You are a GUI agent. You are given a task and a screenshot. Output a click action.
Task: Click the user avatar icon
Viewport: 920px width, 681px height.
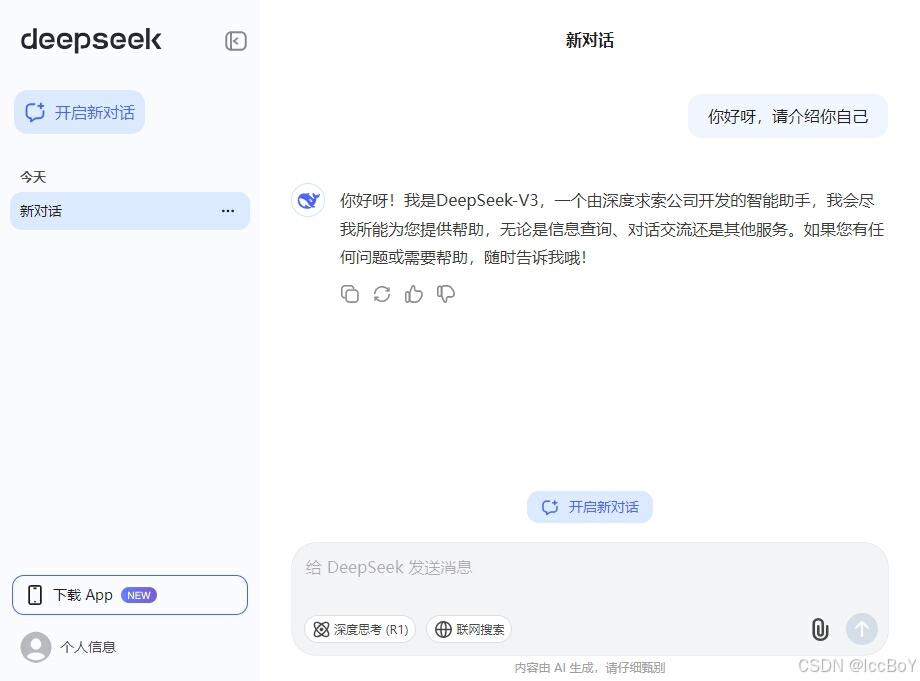(x=36, y=647)
